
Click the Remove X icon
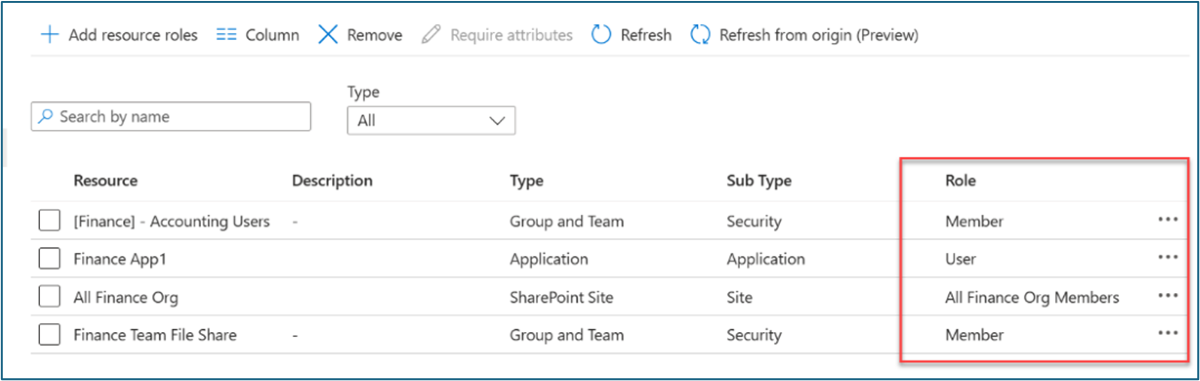tap(328, 35)
